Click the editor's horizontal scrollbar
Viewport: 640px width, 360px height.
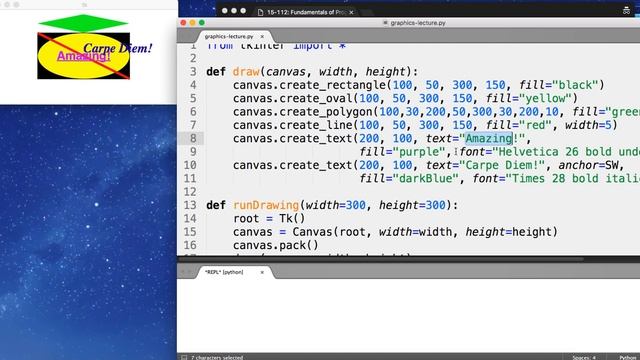381,258
